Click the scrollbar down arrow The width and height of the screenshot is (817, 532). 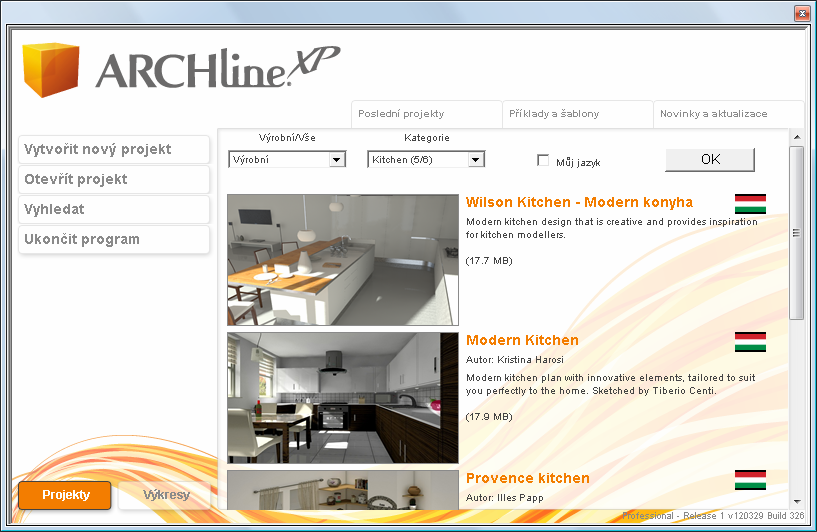point(797,502)
